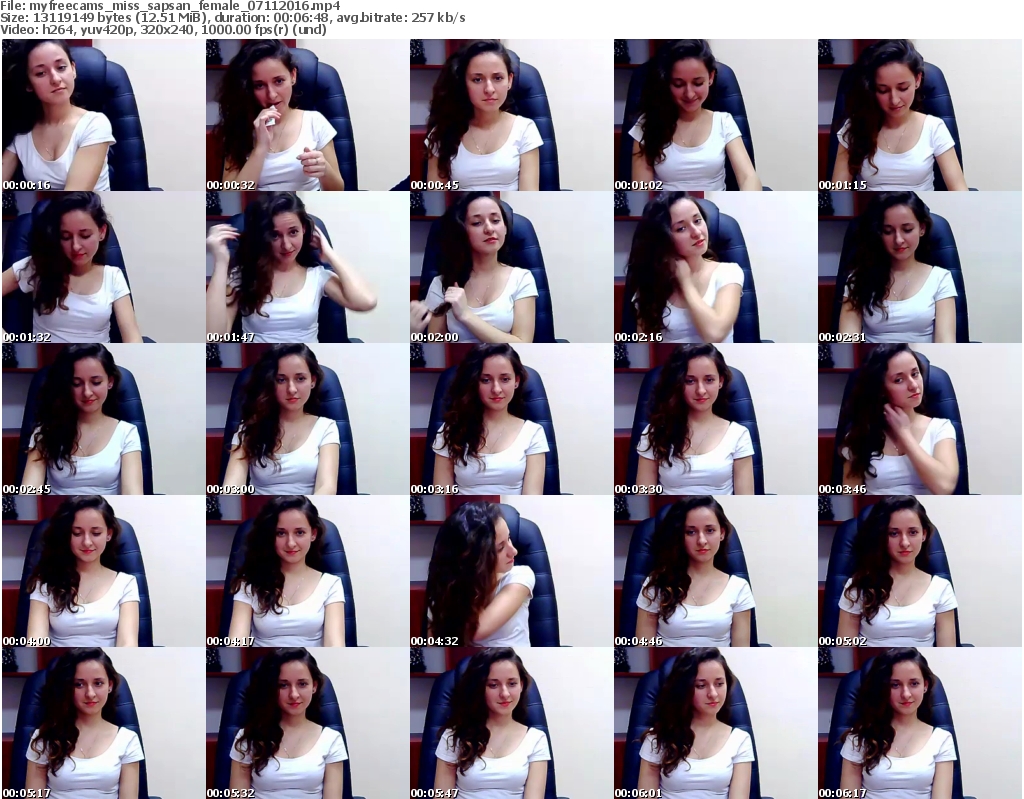Choose the thumbnail at 00:04:46
This screenshot has width=1024, height=799.
[x=715, y=572]
